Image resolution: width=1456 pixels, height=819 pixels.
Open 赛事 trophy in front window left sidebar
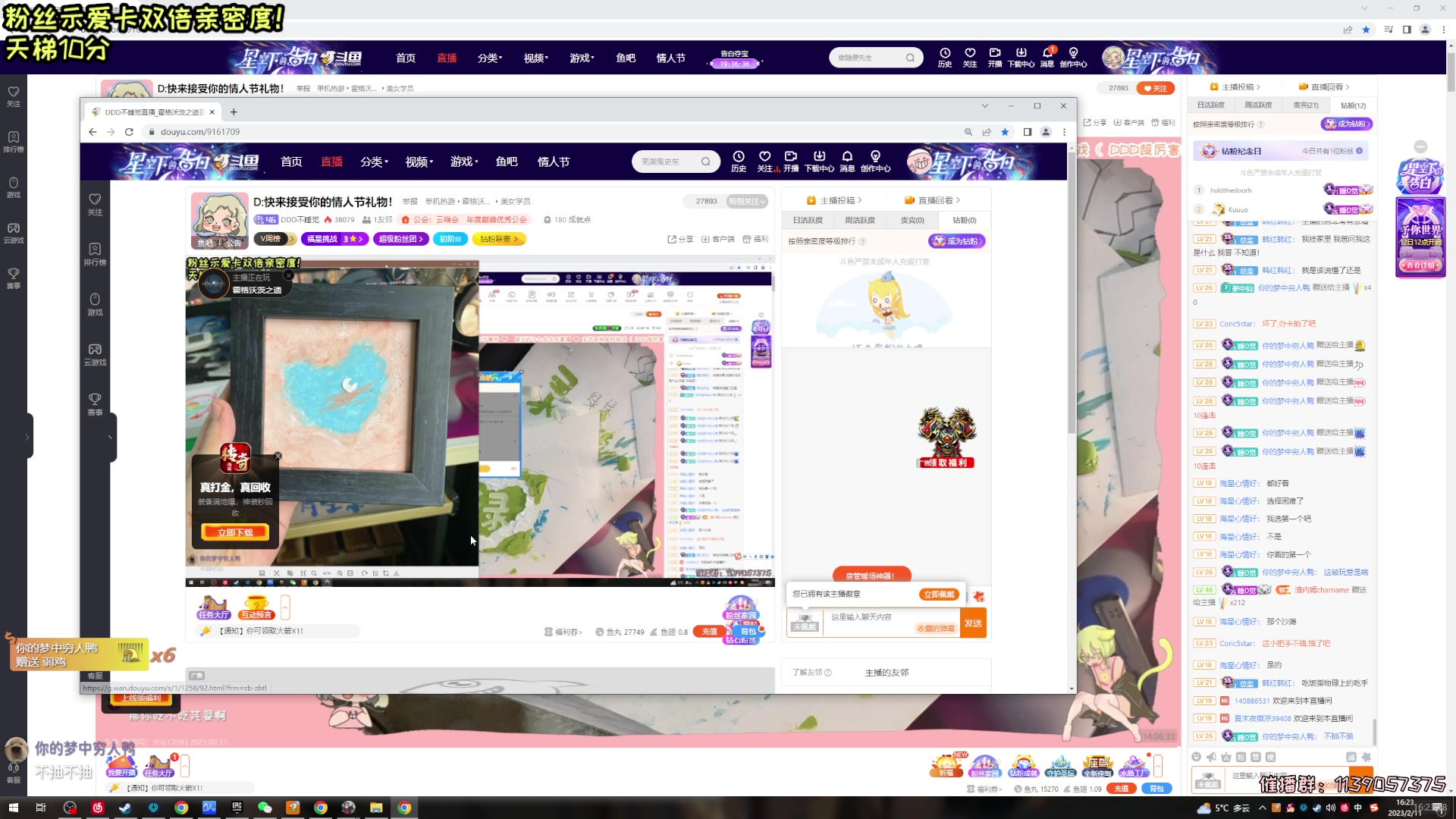(x=95, y=404)
